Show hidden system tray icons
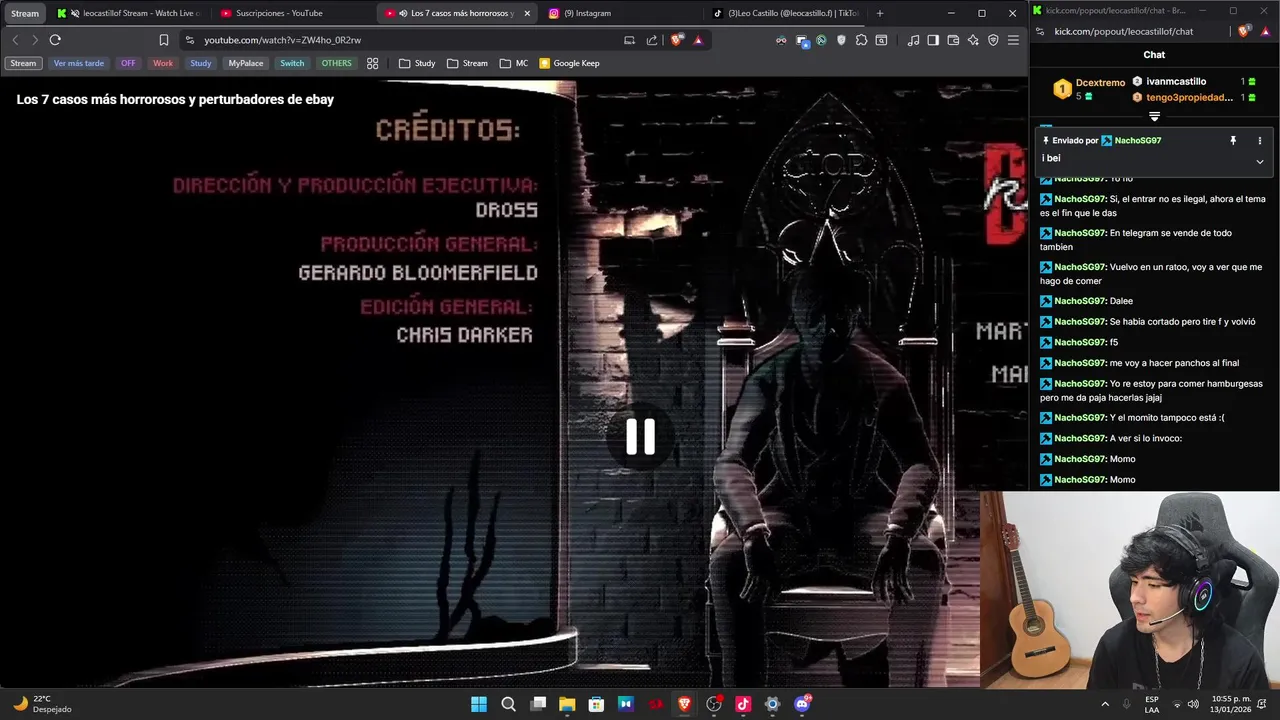Screen dimensions: 1280x720 tap(1105, 704)
